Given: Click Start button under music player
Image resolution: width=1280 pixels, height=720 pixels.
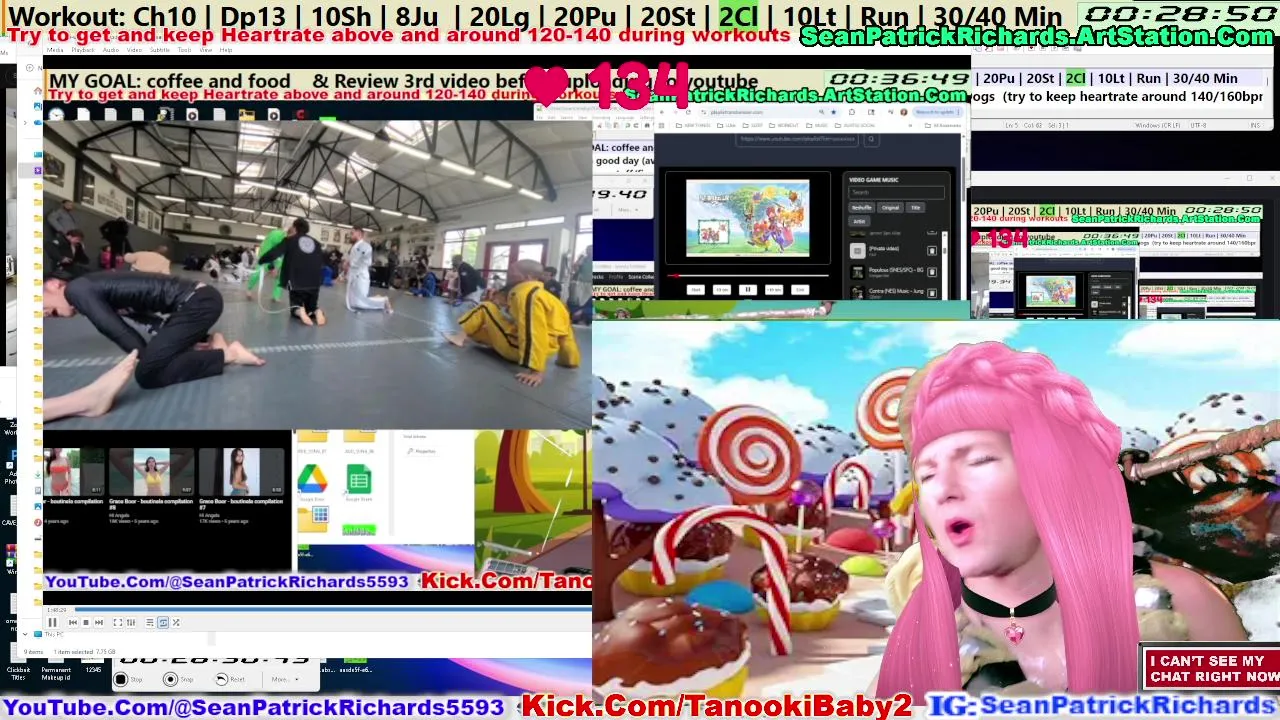Looking at the screenshot, I should pyautogui.click(x=696, y=290).
